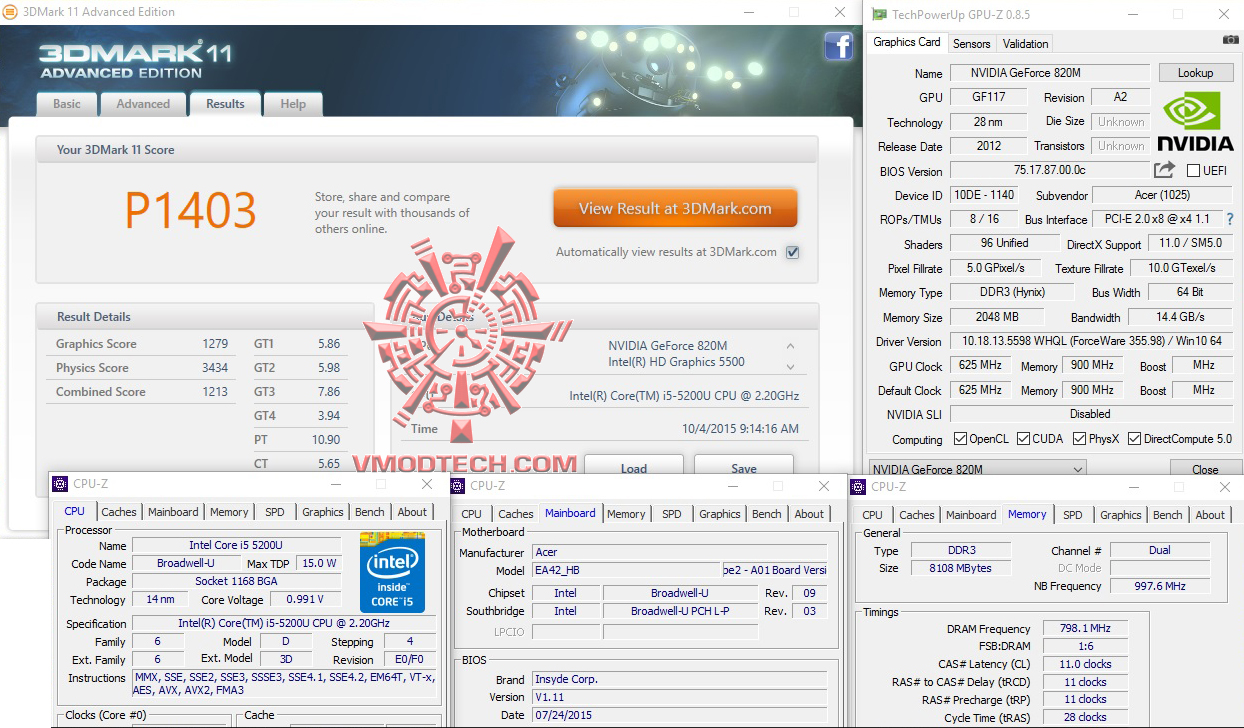Screen dimensions: 1244x728
Task: Click the Bandwidth value 14.4 GB/s
Action: click(1180, 317)
